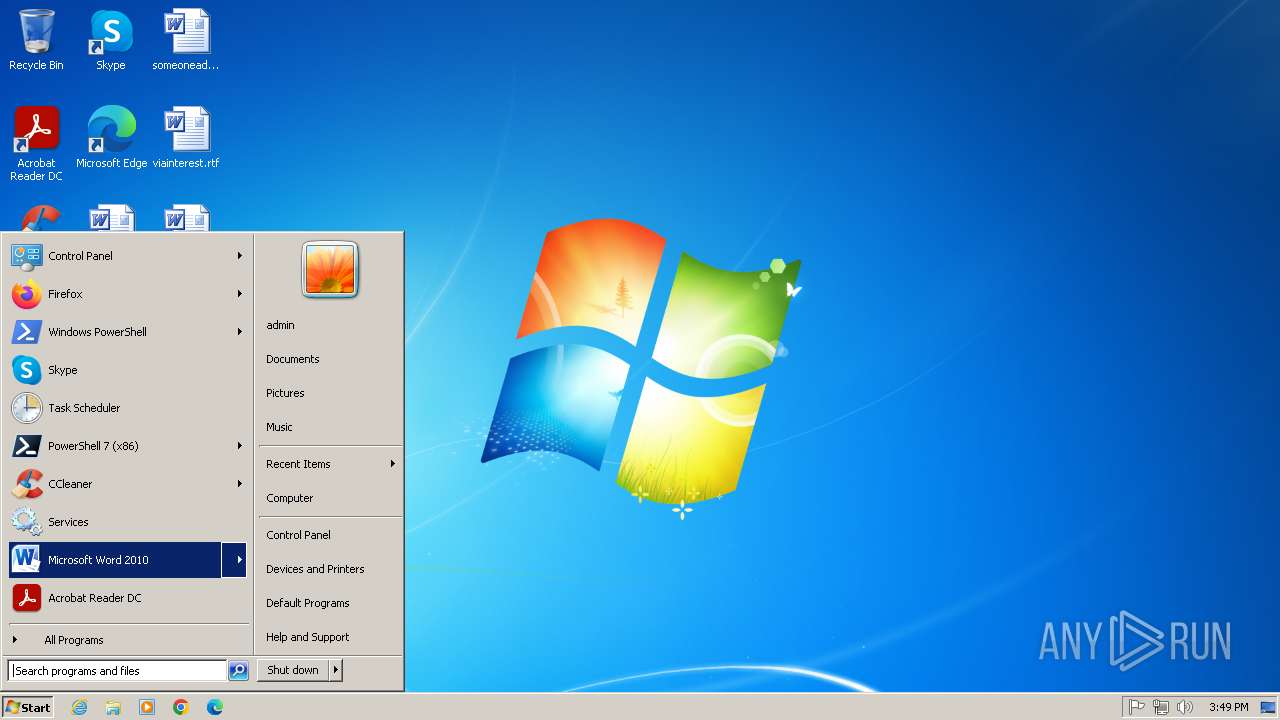
Task: Launch Skype from the Start menu list
Action: 129,370
